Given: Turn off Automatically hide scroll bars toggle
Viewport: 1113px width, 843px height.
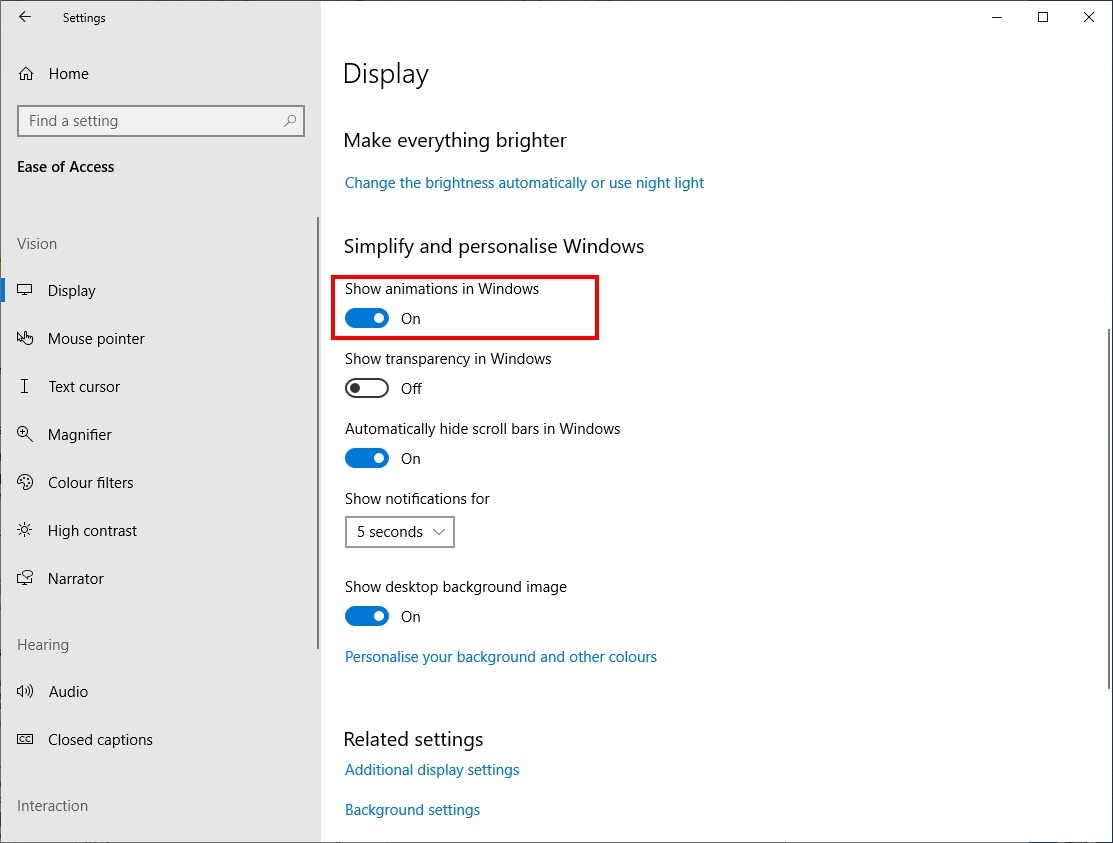Looking at the screenshot, I should (x=367, y=459).
